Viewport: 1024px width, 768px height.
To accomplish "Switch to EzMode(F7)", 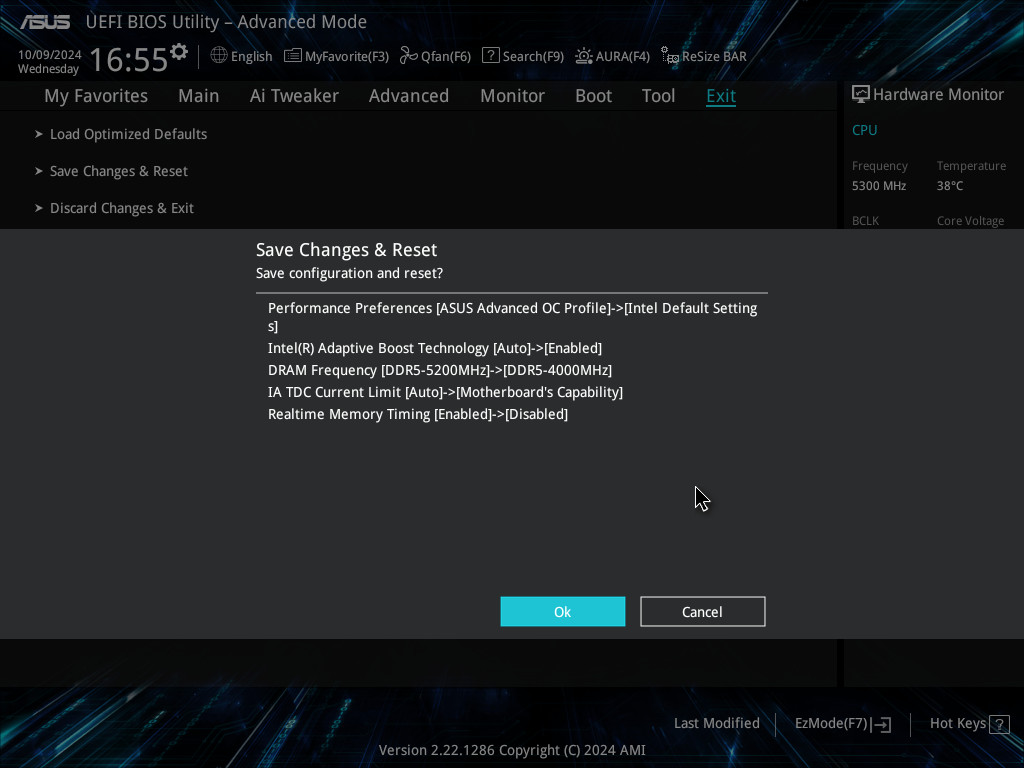I will click(831, 724).
